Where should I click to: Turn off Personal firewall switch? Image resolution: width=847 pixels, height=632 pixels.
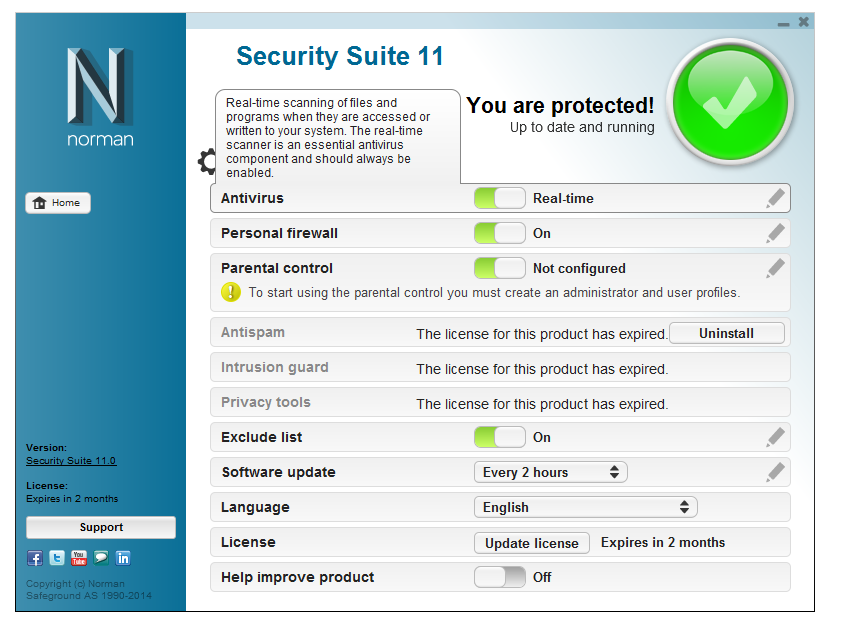click(499, 233)
